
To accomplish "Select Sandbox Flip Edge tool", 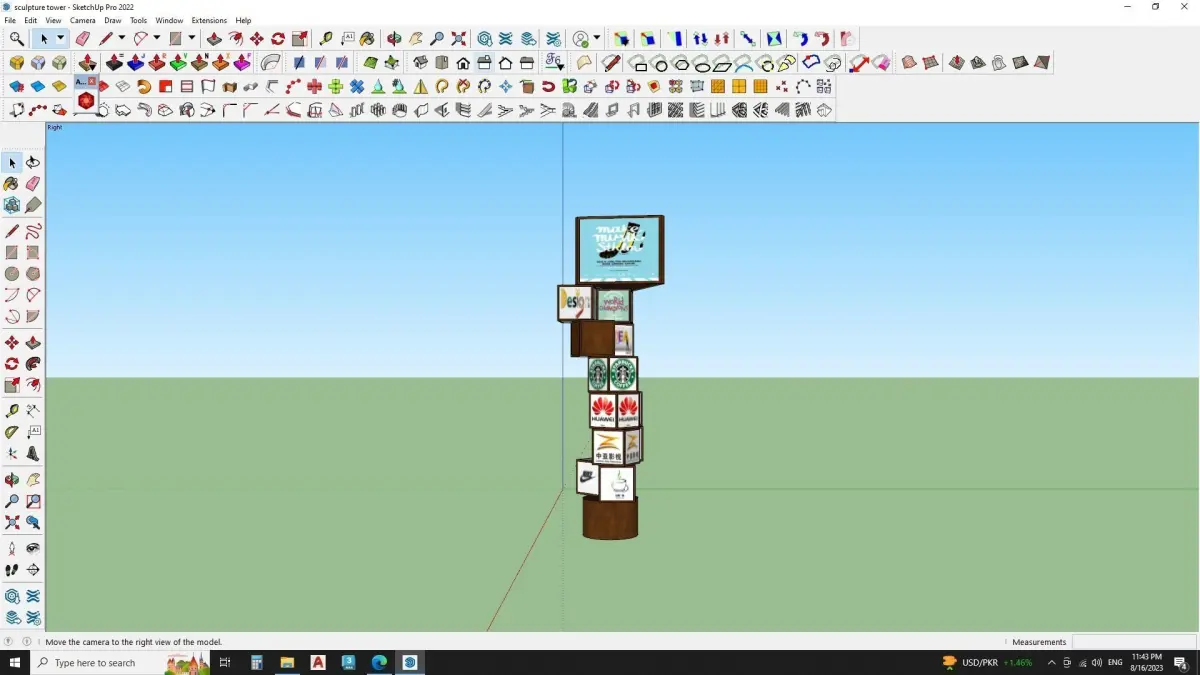I will (x=1042, y=63).
